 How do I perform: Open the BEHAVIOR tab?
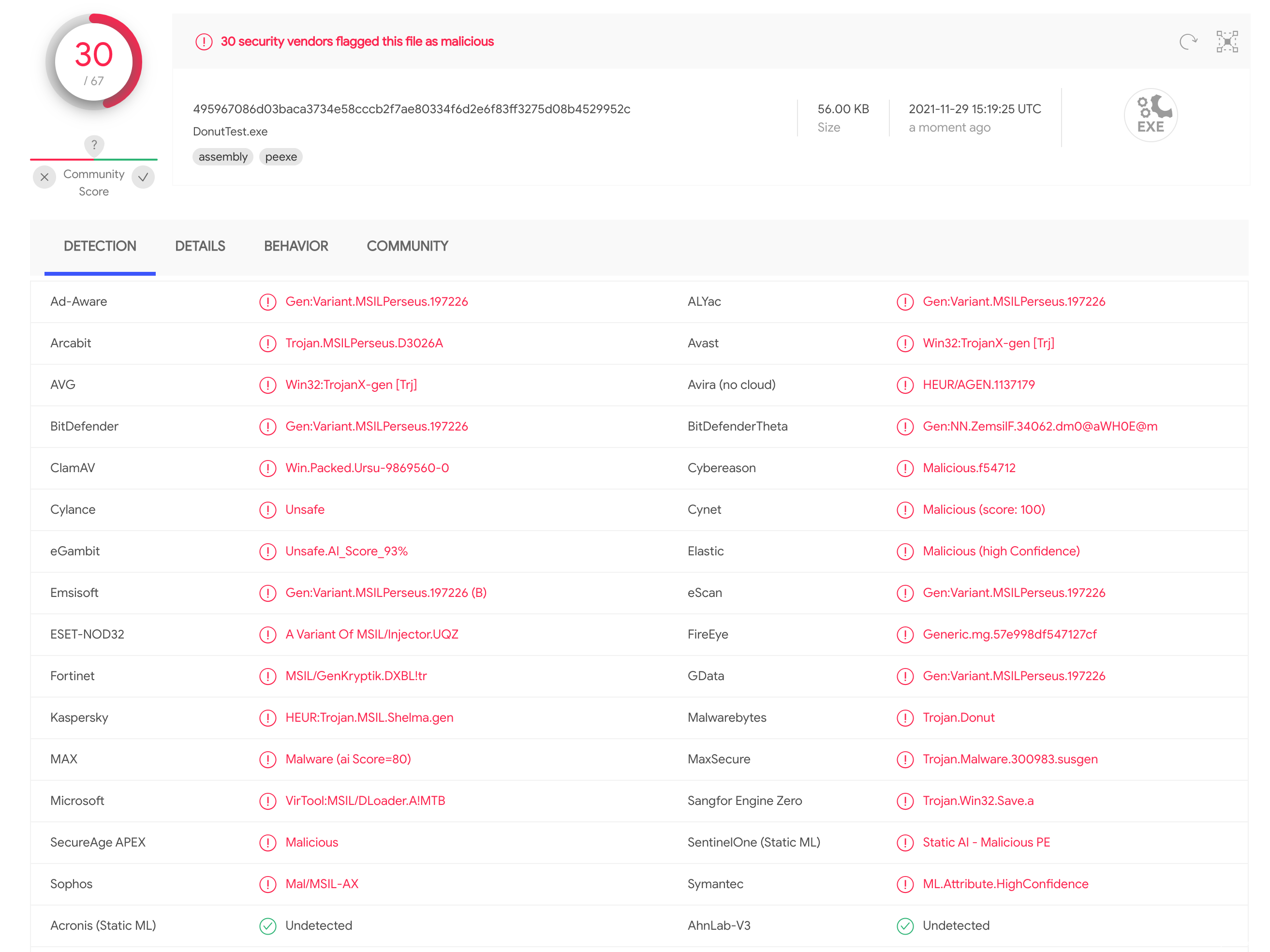295,246
